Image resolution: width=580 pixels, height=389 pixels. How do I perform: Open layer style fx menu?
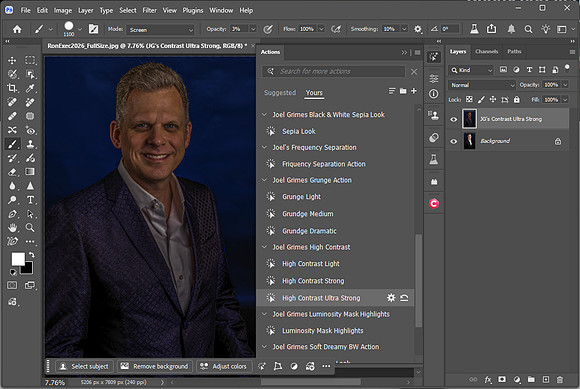pyautogui.click(x=488, y=379)
